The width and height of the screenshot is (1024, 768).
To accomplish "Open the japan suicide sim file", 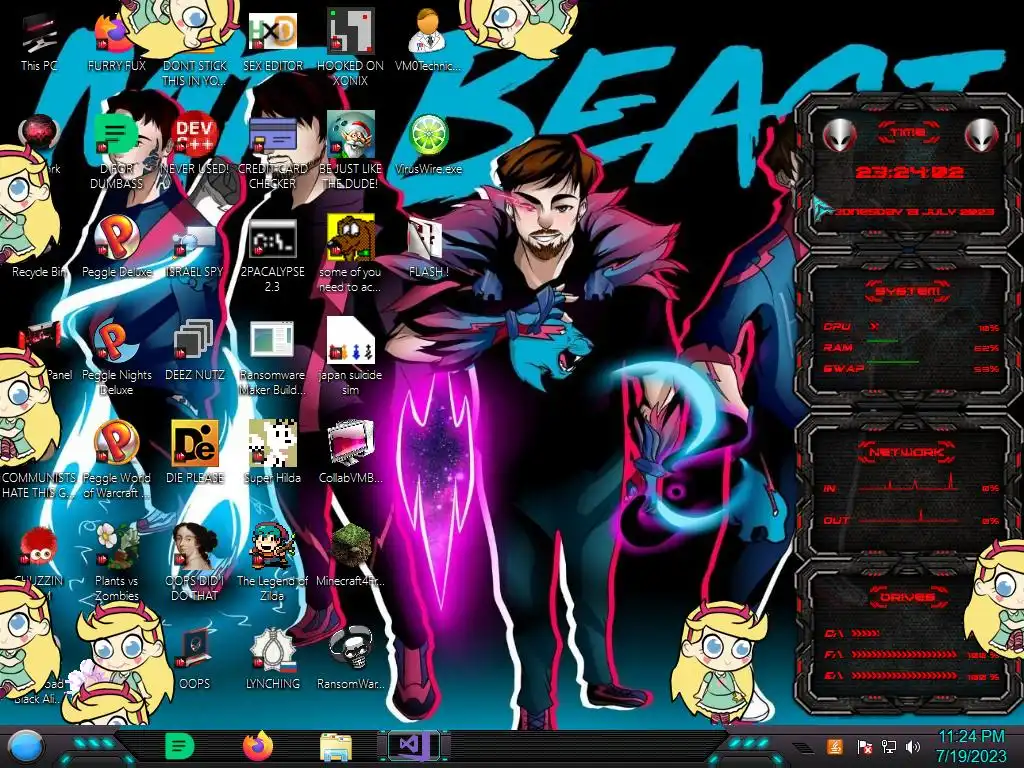I will click(x=350, y=358).
